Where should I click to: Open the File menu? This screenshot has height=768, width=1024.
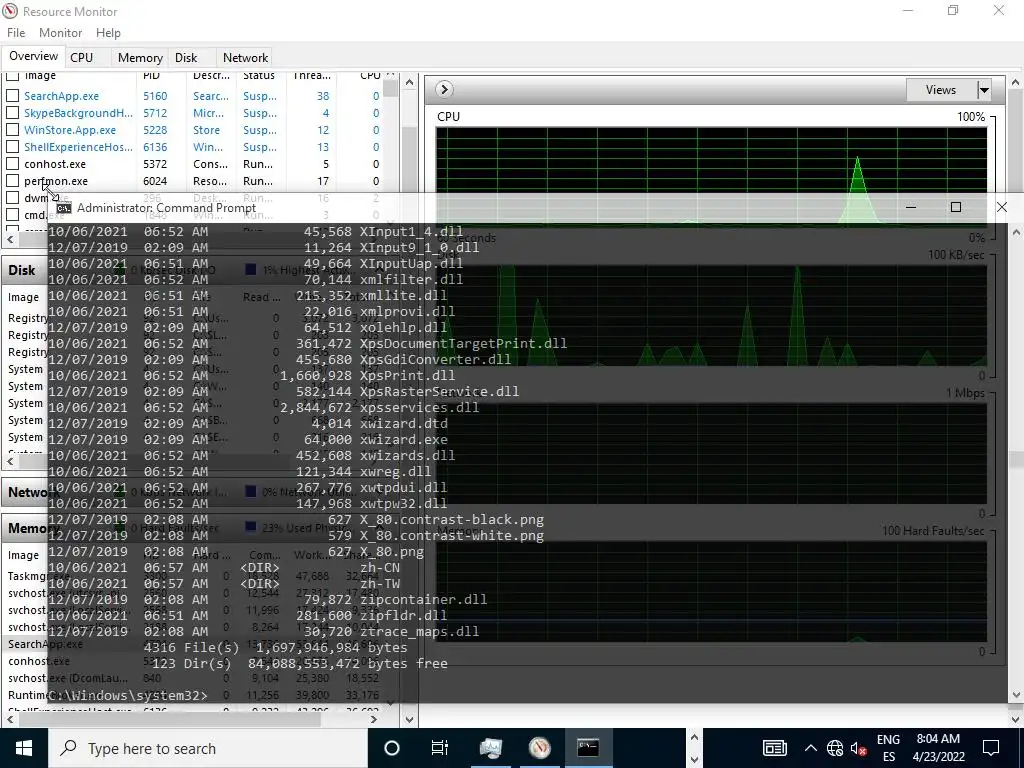coord(16,33)
